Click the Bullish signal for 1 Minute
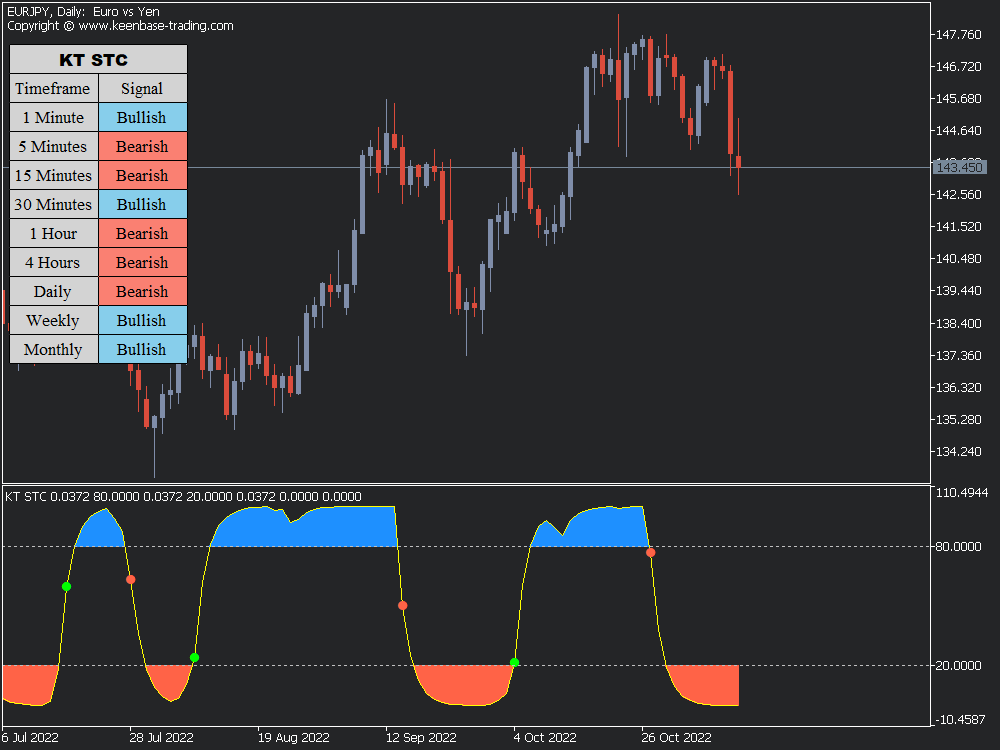Screen dimensions: 1000x750 point(143,117)
